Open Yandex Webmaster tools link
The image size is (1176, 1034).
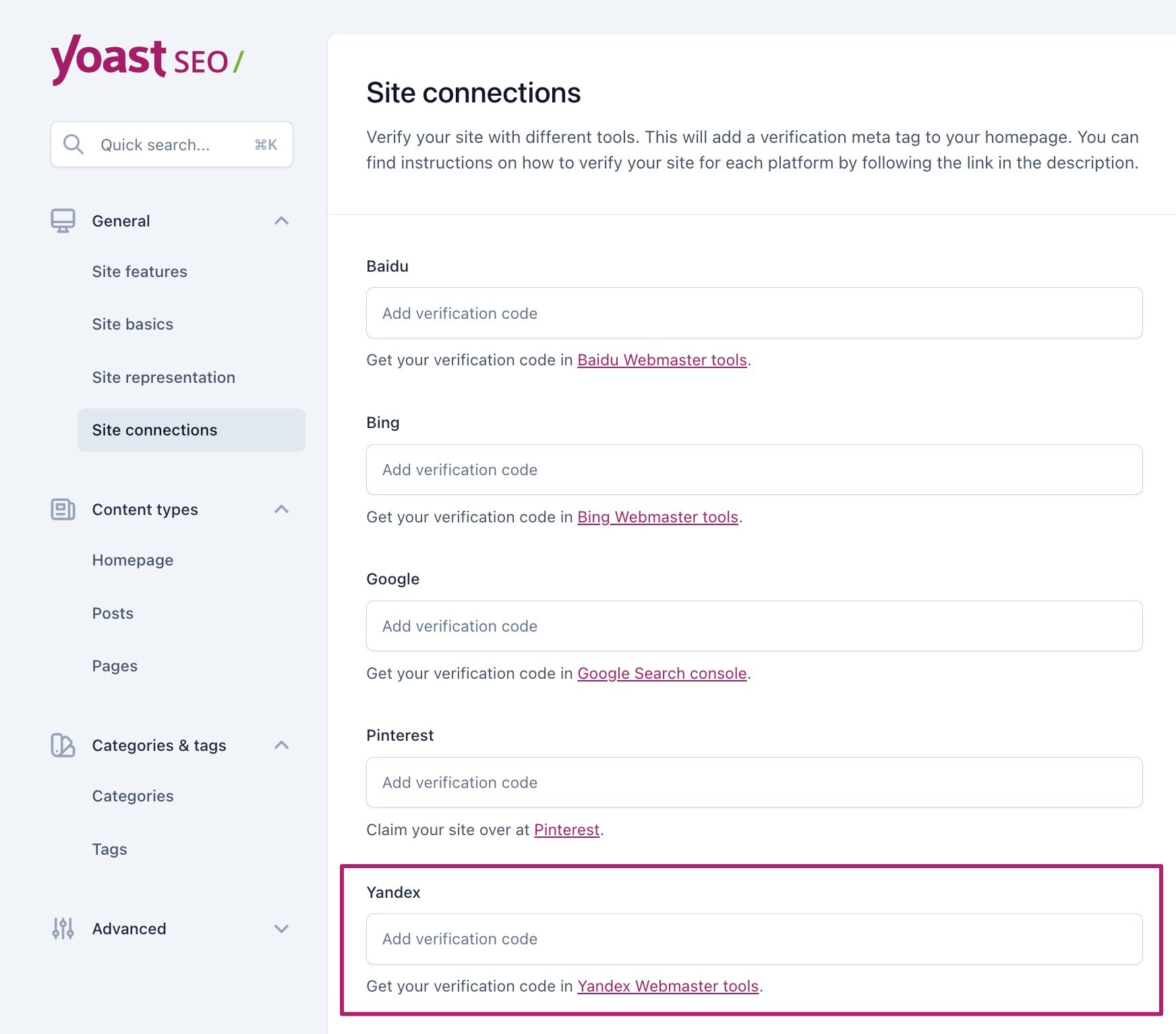[x=668, y=986]
